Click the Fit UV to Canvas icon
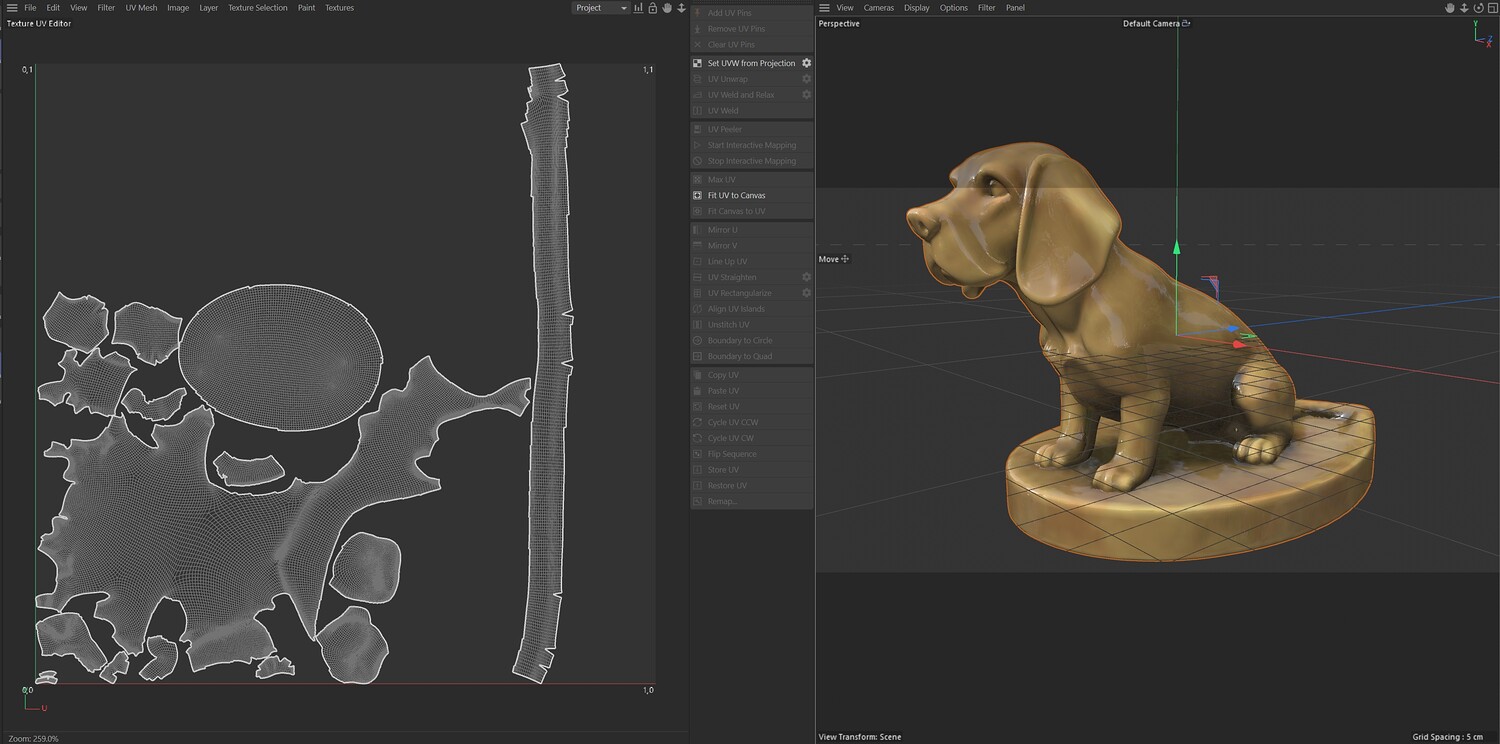This screenshot has width=1500, height=744. tap(698, 195)
